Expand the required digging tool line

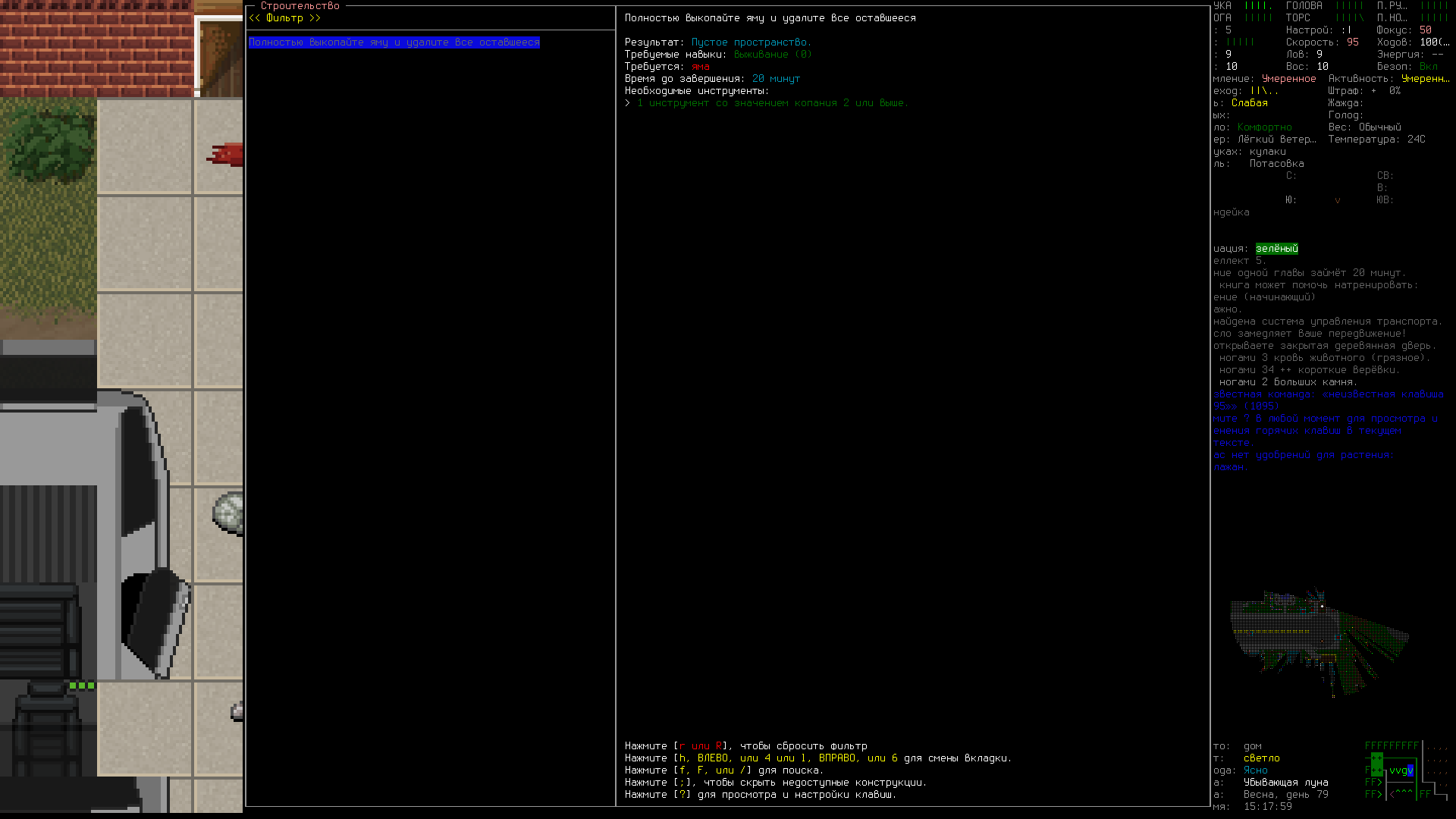click(x=766, y=103)
